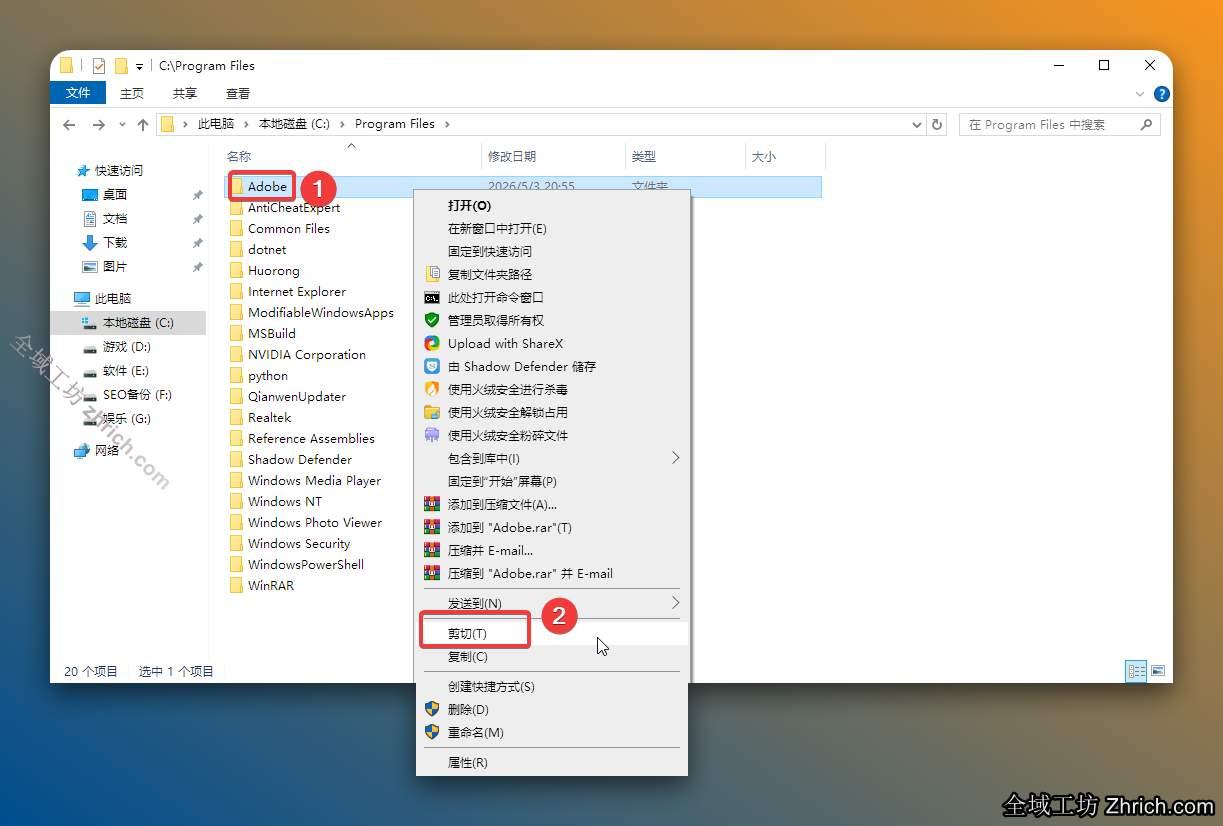The height and width of the screenshot is (826, 1223).
Task: Choose 复制(C) from the context menu
Action: coord(552,657)
